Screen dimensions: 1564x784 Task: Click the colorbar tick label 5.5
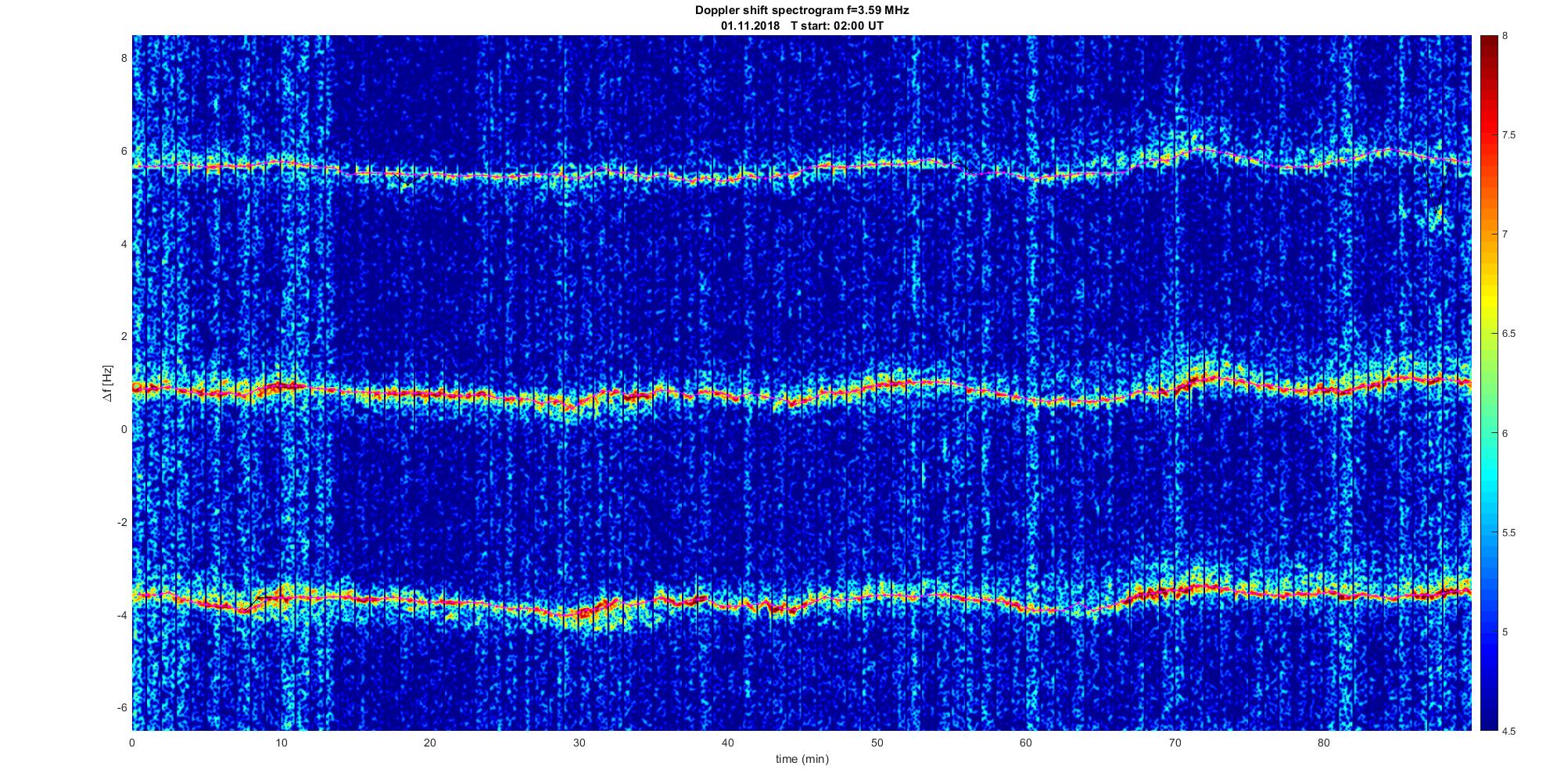click(x=1509, y=532)
